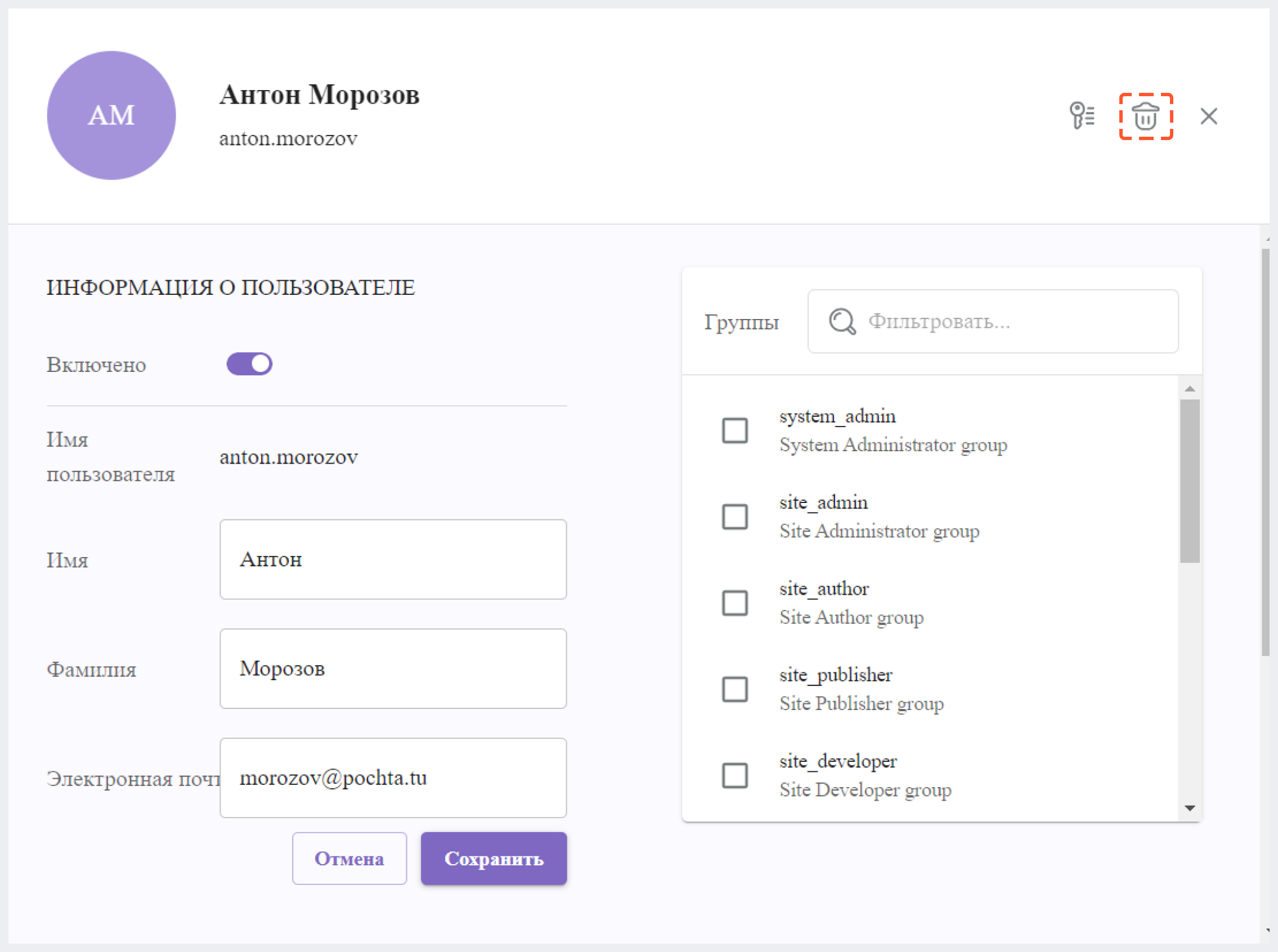The height and width of the screenshot is (952, 1278).
Task: Click the AM avatar circle
Action: 111,115
